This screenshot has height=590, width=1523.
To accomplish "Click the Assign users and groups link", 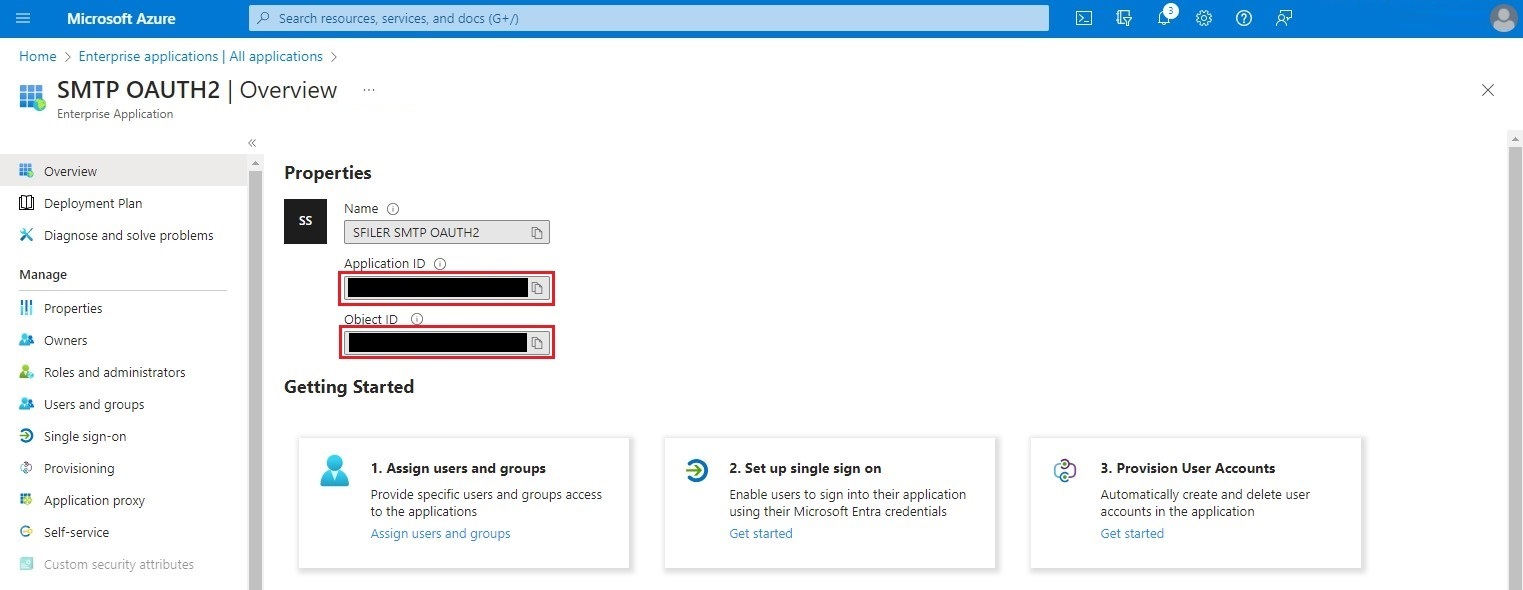I will coord(440,533).
